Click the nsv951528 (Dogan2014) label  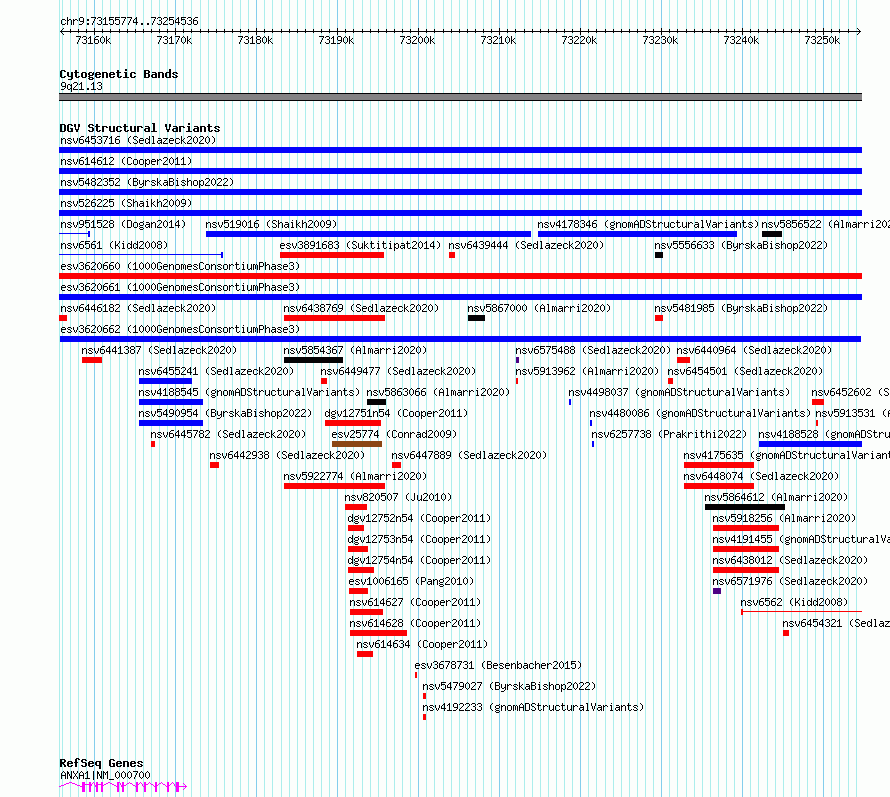click(x=123, y=224)
